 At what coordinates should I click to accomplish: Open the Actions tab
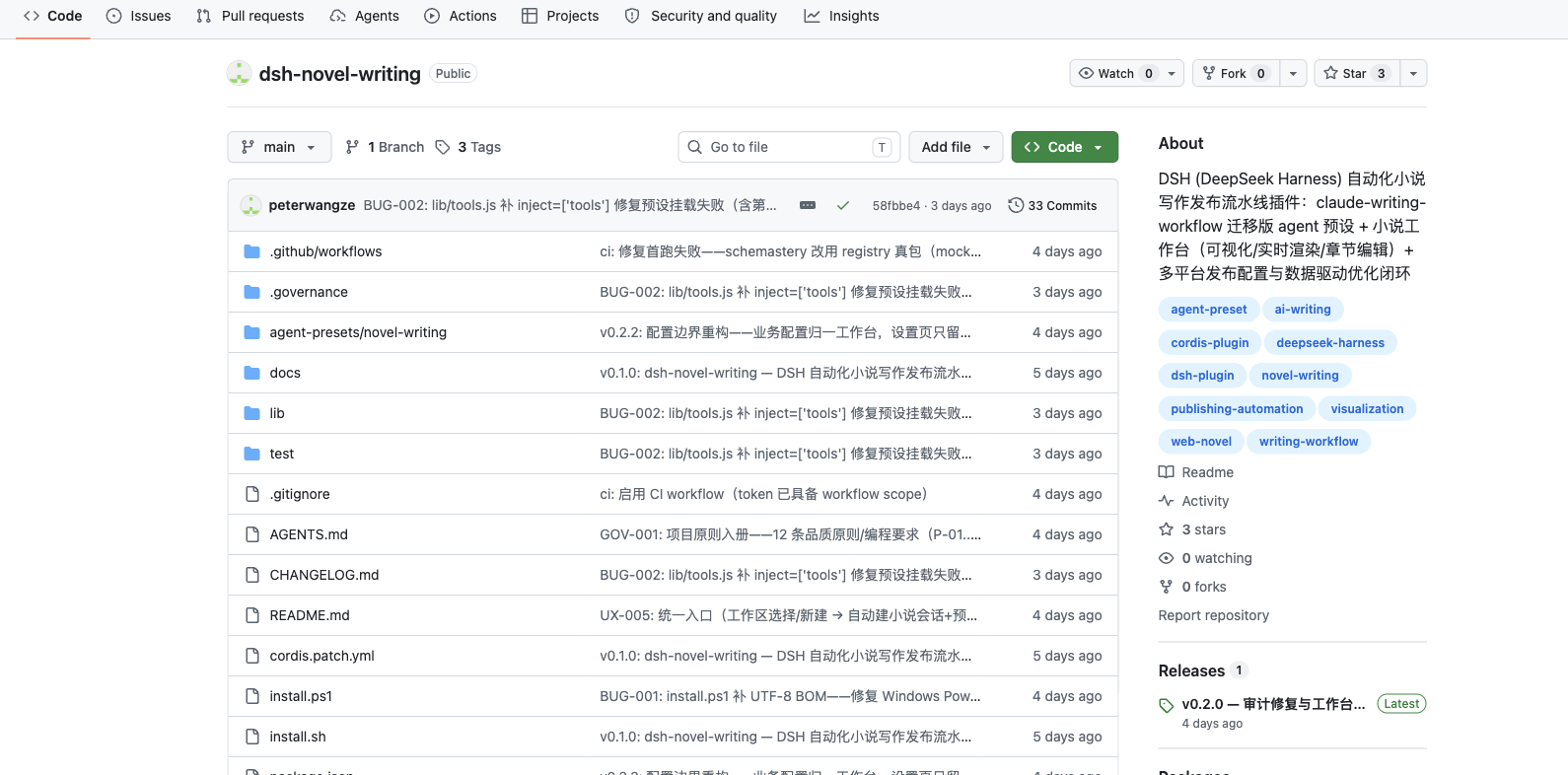pyautogui.click(x=460, y=16)
